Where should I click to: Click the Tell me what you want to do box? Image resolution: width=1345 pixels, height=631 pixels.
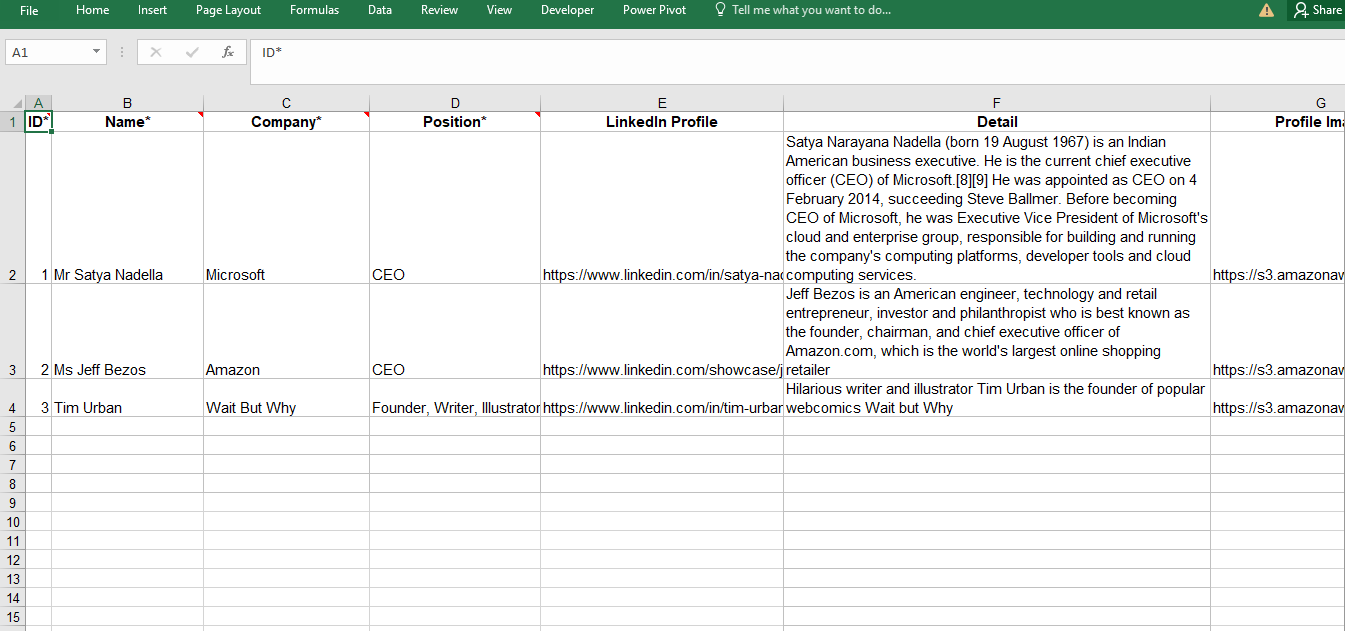811,10
